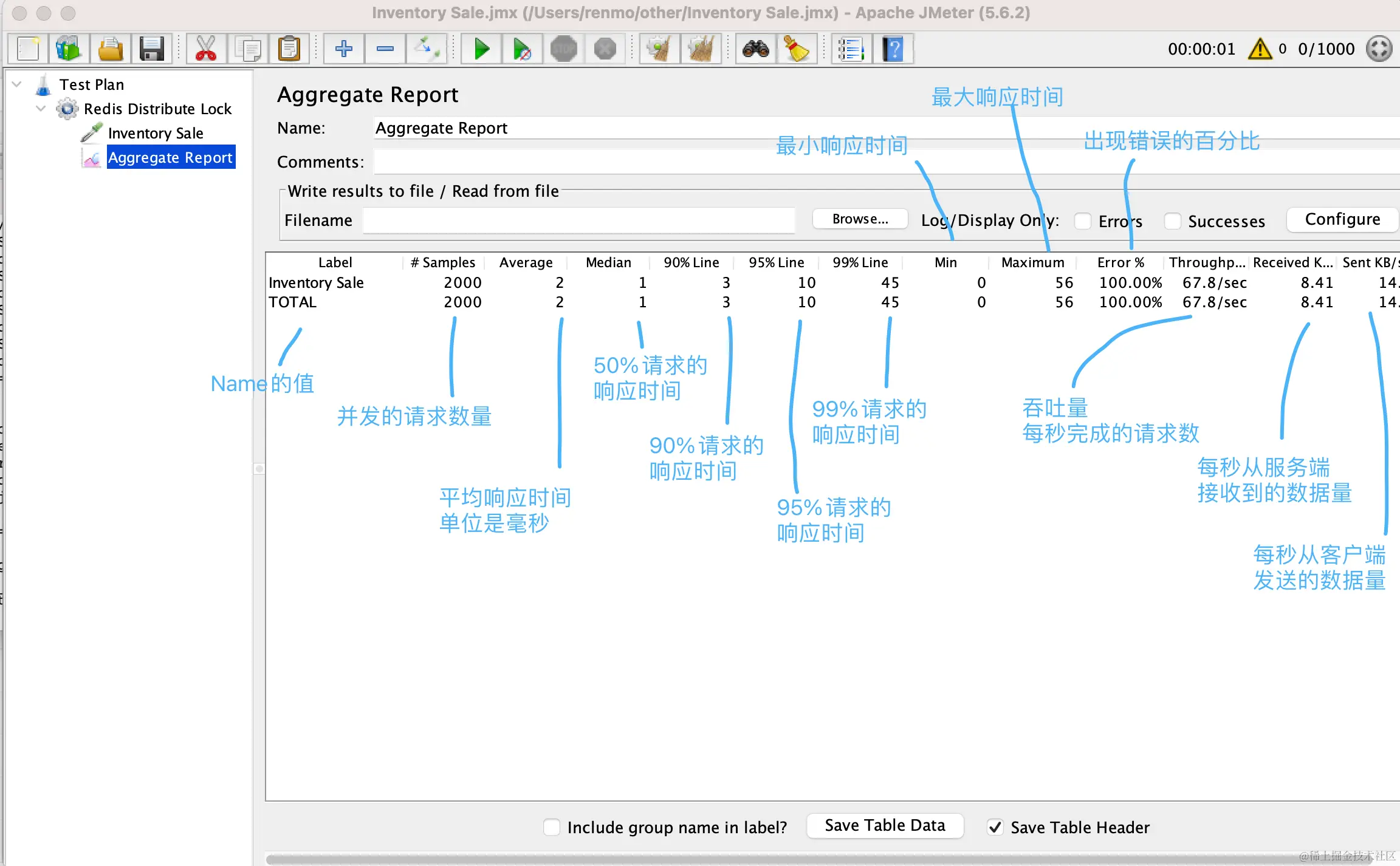Click the 0/1000 thread count indicator

pyautogui.click(x=1326, y=49)
